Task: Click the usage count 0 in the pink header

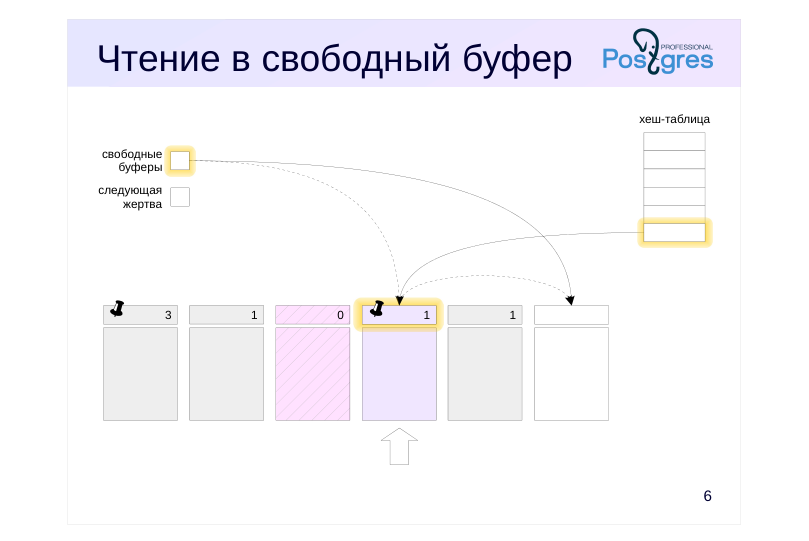Action: (341, 315)
